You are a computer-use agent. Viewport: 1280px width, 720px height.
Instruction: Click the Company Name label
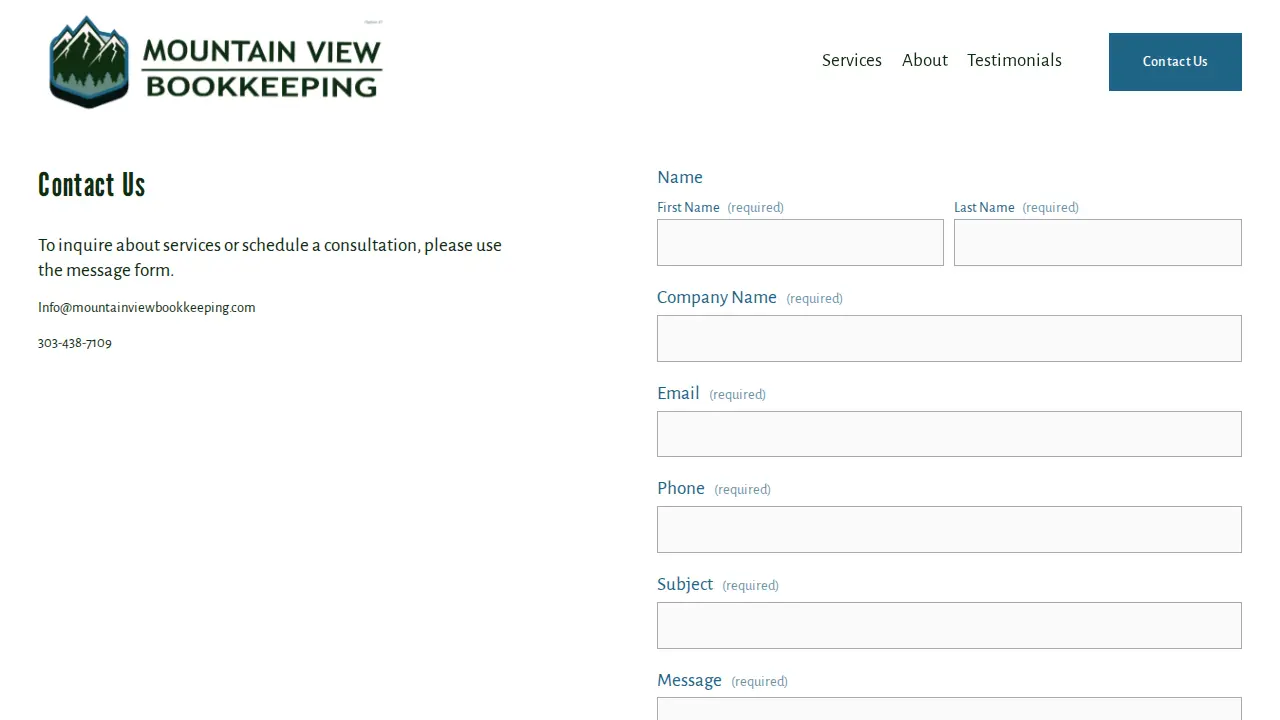click(717, 298)
